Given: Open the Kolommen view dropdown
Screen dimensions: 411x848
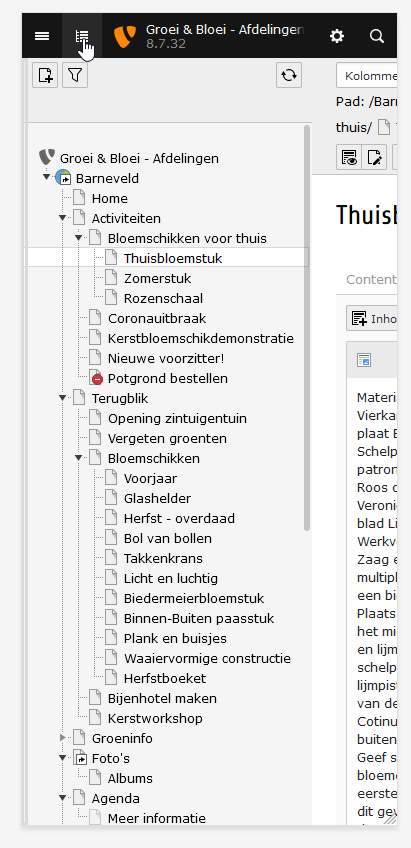Looking at the screenshot, I should (x=367, y=76).
